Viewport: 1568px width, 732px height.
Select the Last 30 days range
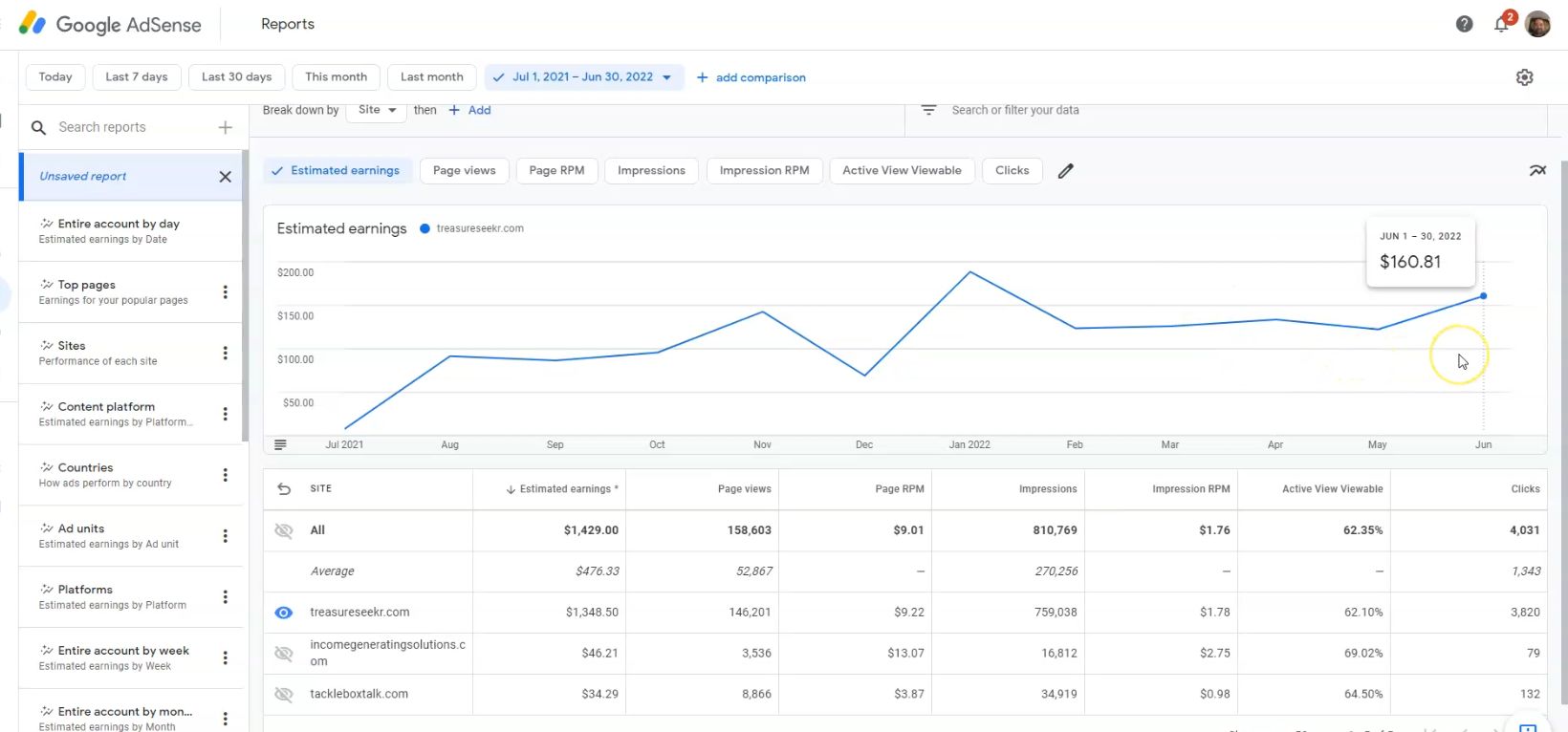[x=236, y=77]
